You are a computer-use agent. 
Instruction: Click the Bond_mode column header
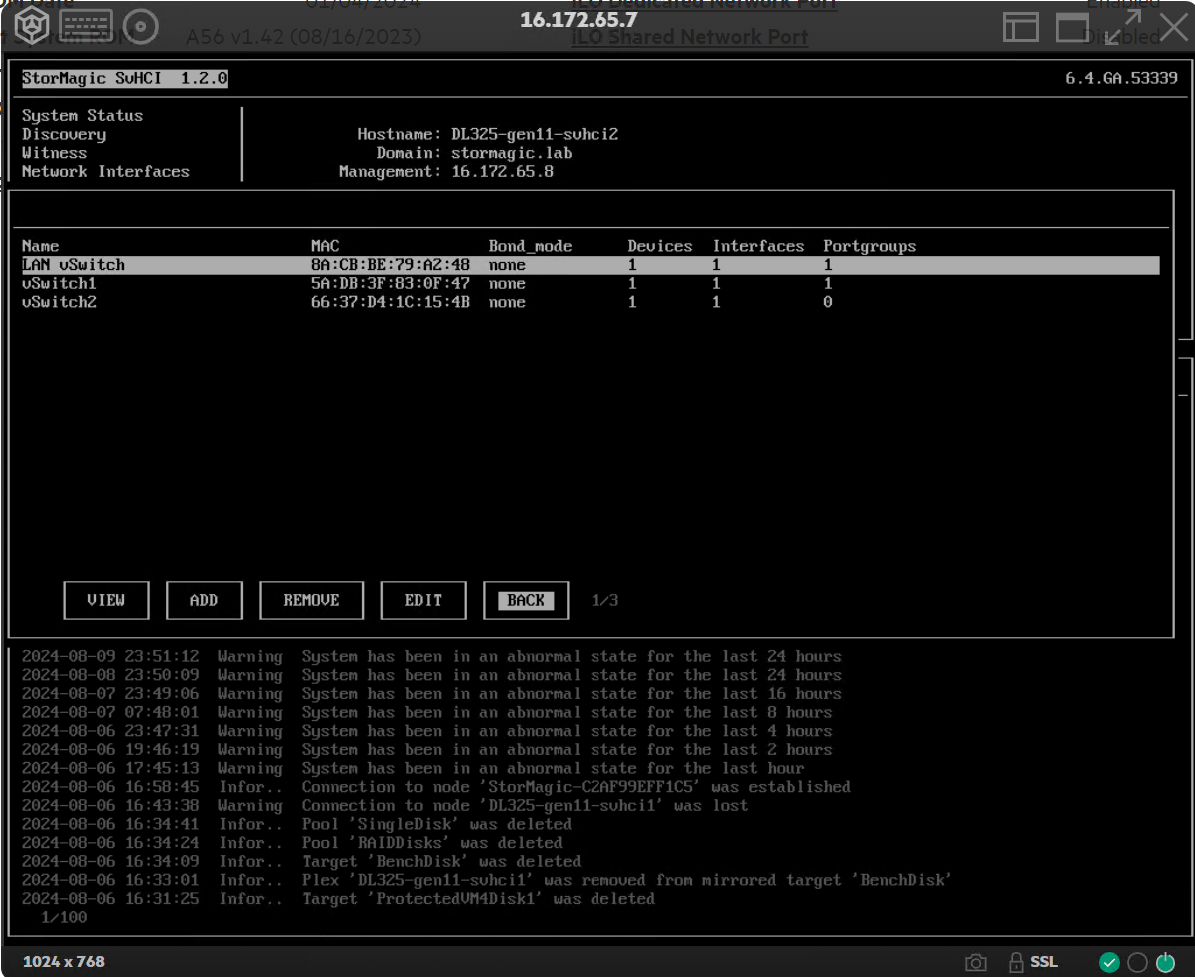click(x=530, y=246)
